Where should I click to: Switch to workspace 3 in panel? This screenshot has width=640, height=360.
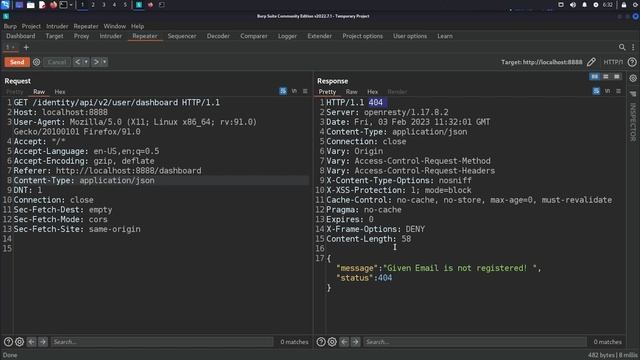104,5
